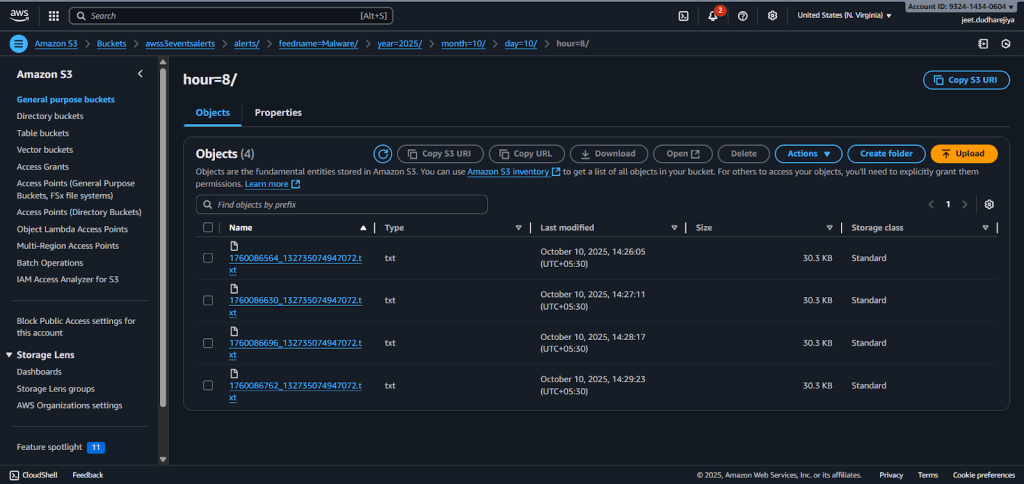Viewport: 1024px width, 484px height.
Task: Open the Actions dropdown
Action: tap(808, 153)
